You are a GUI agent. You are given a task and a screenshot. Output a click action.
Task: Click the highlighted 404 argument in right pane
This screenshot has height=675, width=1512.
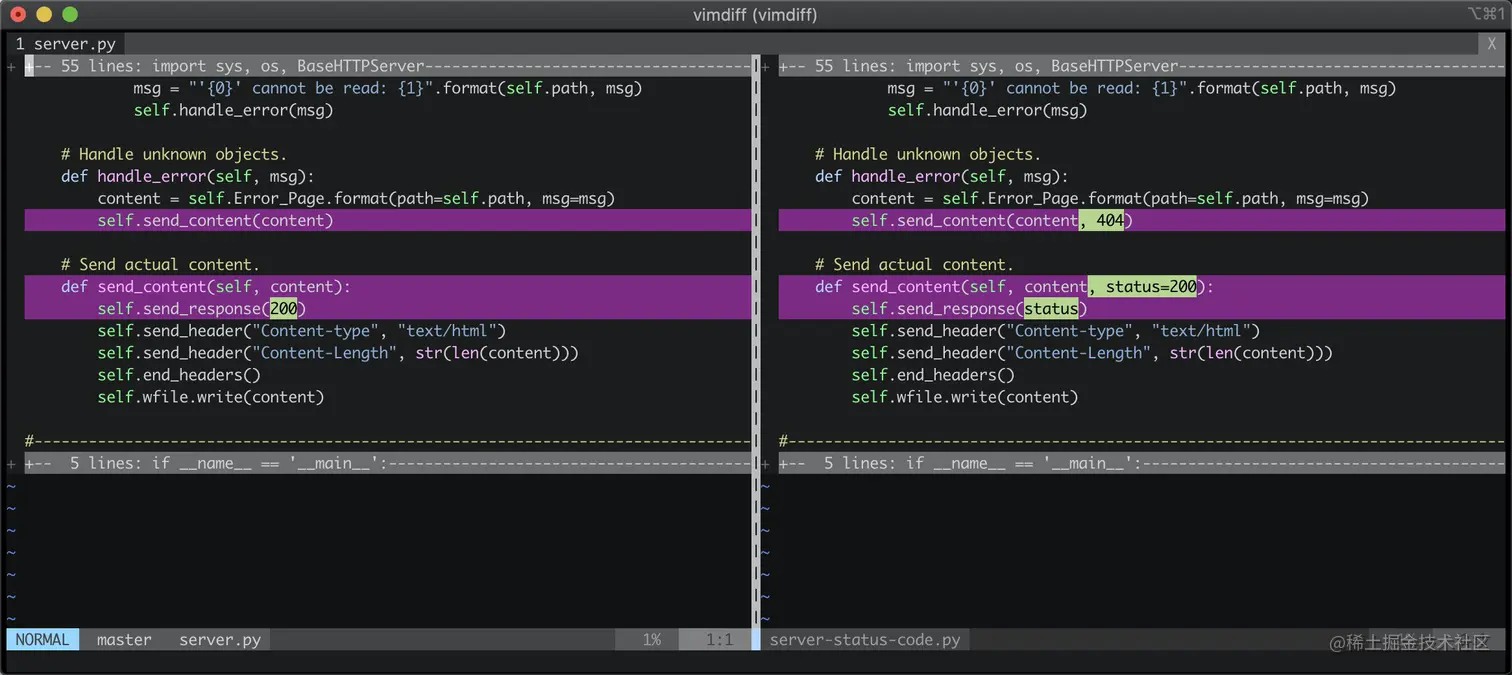coord(1108,220)
